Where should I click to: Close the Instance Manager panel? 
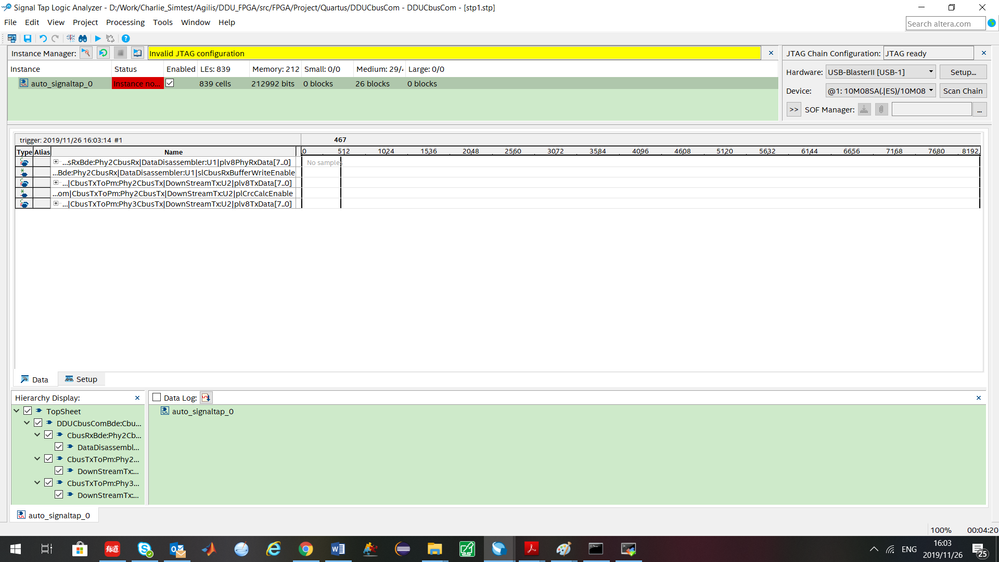pos(771,53)
